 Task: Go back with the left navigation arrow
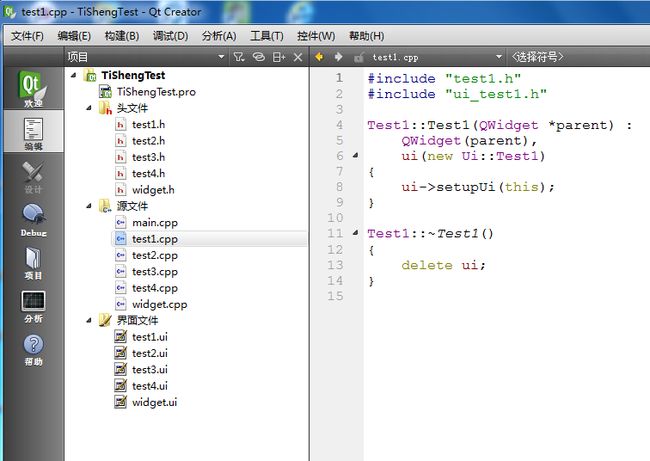(319, 57)
